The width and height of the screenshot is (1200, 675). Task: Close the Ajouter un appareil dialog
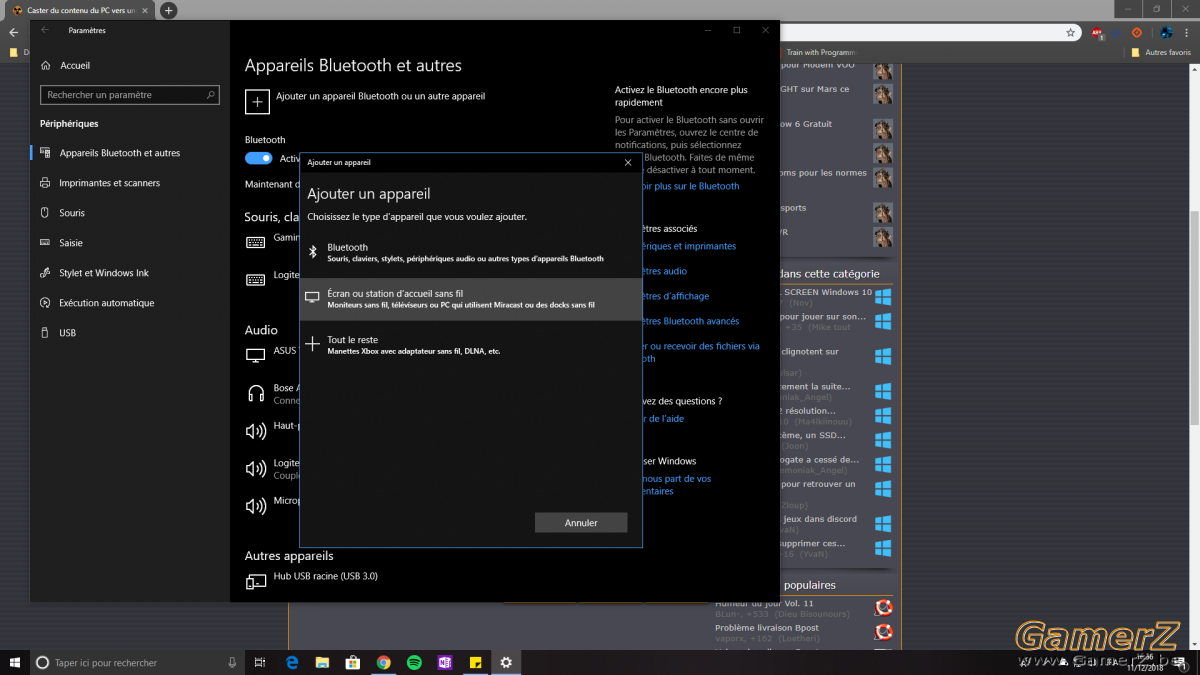(628, 162)
